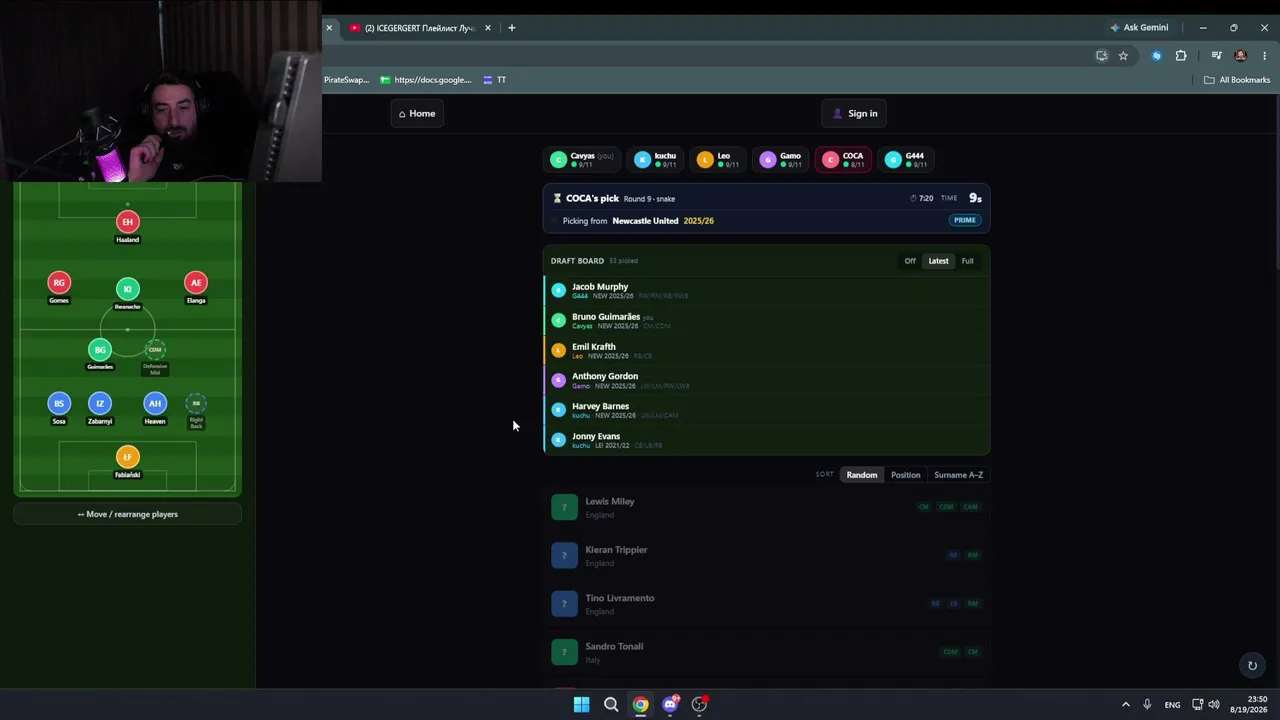
Task: Click the COCA drafter chip
Action: point(843,159)
